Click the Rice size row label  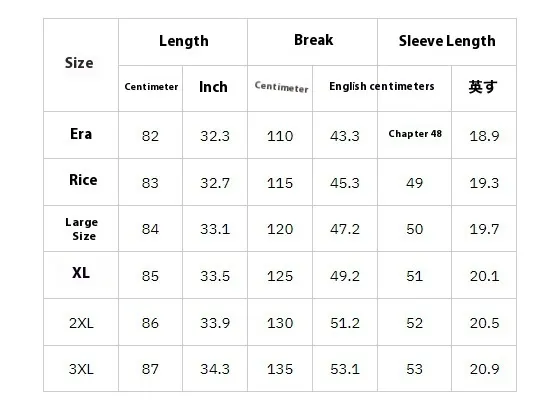coord(83,180)
